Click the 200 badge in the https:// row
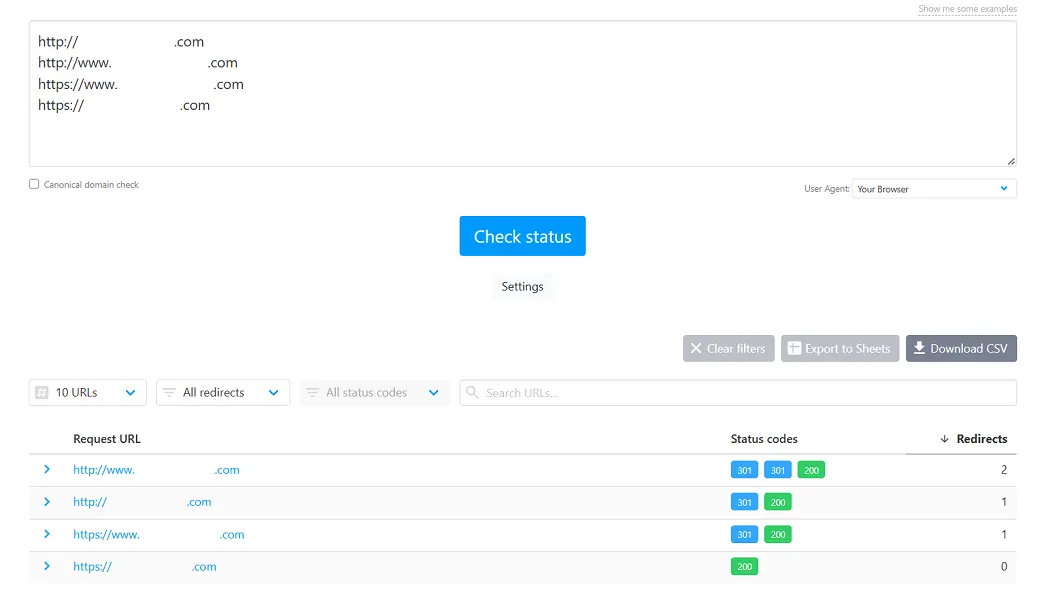The height and width of the screenshot is (600, 1044). [x=744, y=567]
